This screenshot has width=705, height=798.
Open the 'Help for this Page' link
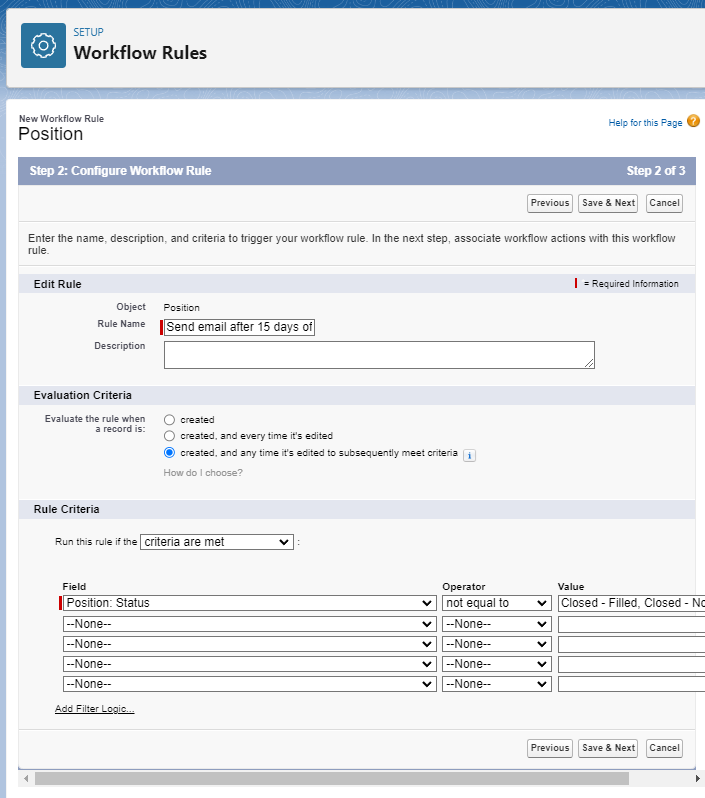pos(645,123)
